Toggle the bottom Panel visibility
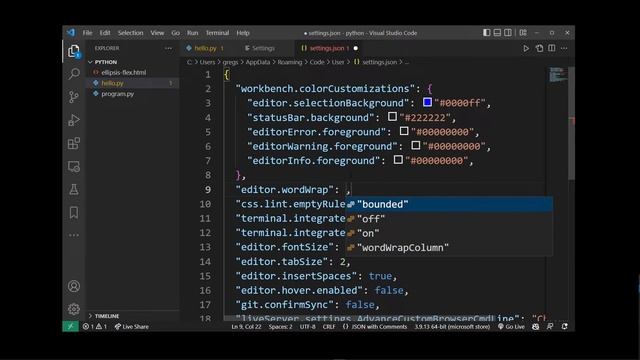Screen dimensions: 640x360 pyautogui.click(x=497, y=33)
